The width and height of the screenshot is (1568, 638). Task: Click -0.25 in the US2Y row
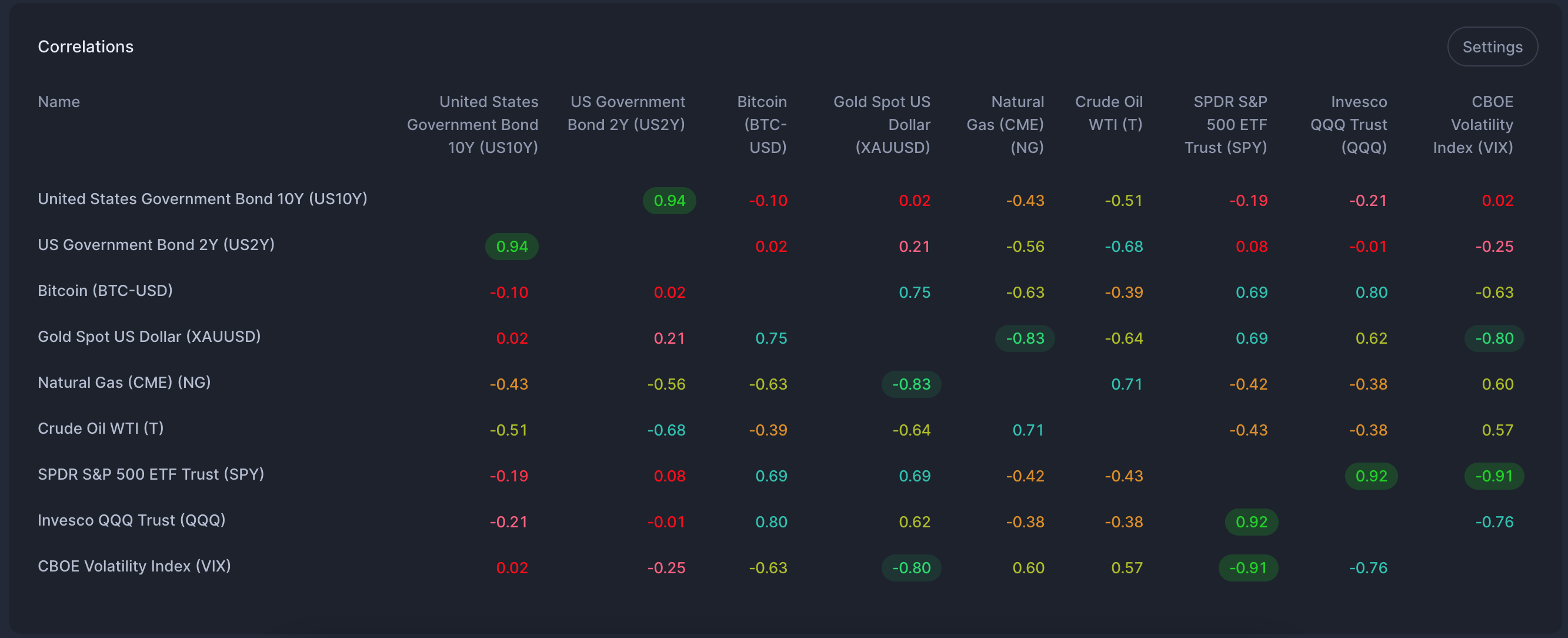click(x=1494, y=247)
